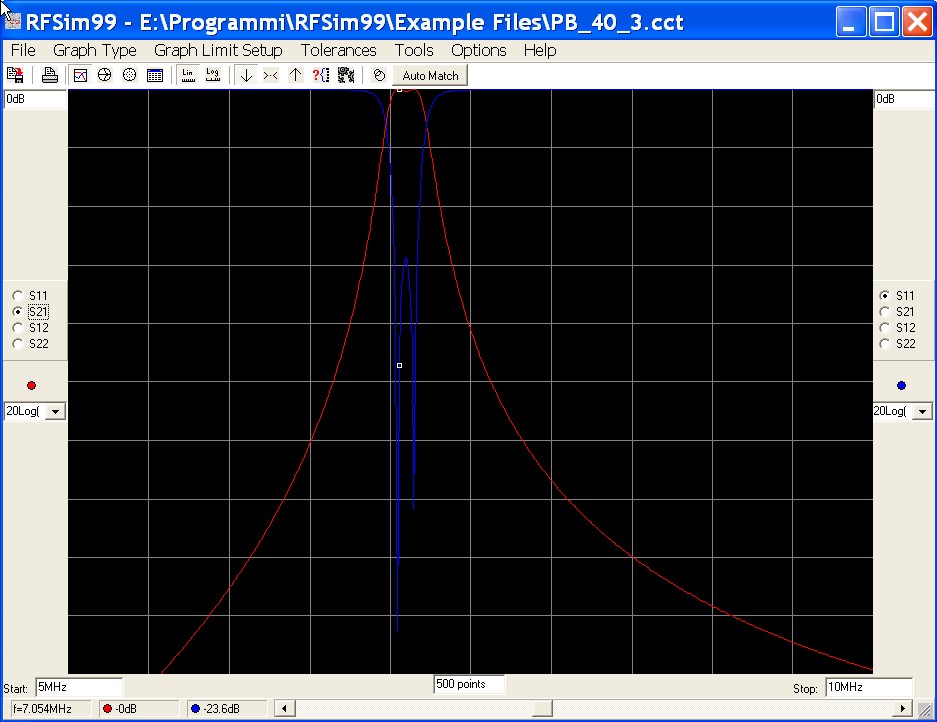Screen dimensions: 937x722
Task: Click the Auto Match button
Action: point(430,76)
